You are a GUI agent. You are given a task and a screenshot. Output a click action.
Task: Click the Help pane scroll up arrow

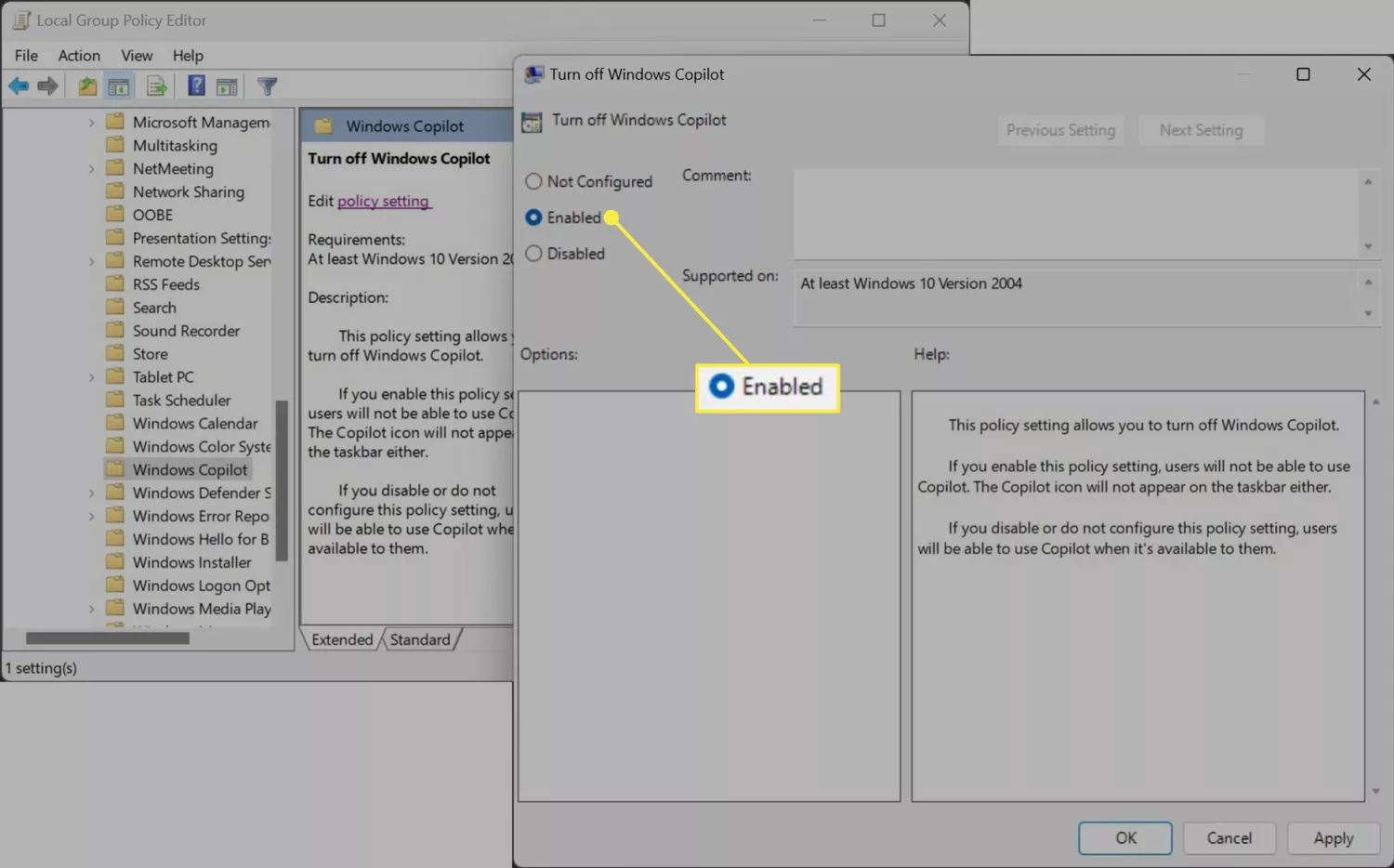(x=1375, y=401)
